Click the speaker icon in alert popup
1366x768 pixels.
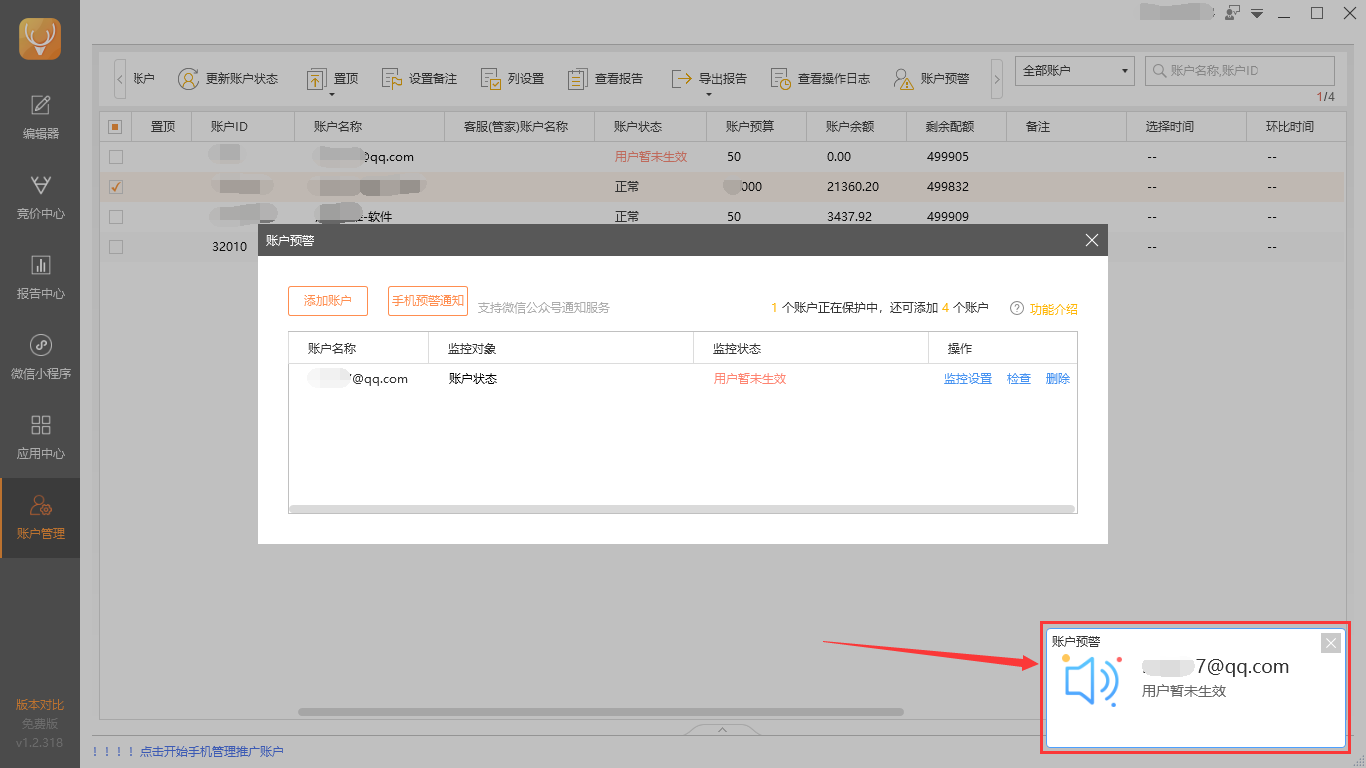pyautogui.click(x=1091, y=681)
